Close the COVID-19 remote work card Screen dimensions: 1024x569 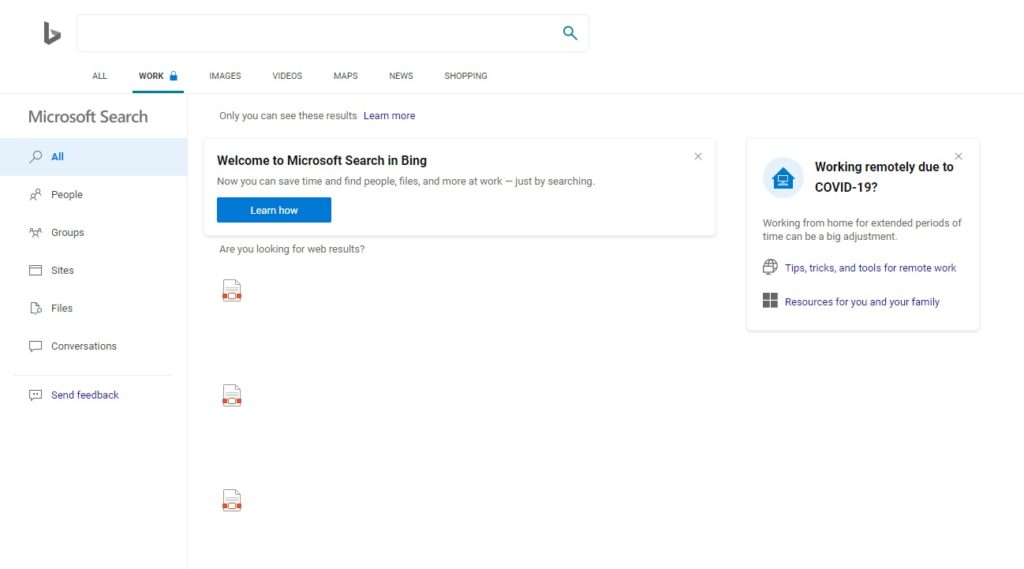(x=958, y=156)
